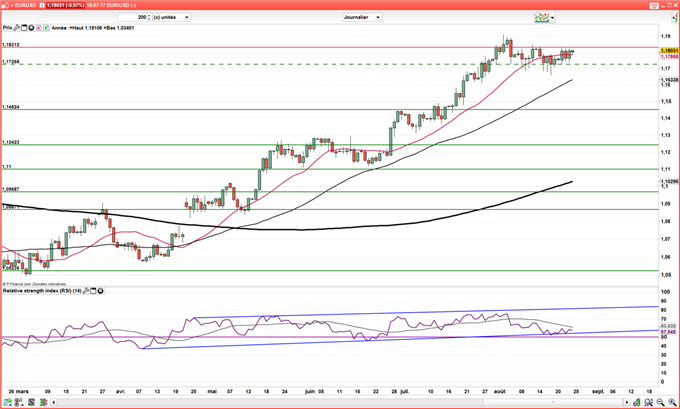Click the 200 units quantity field
Screen dimensions: 680x409
[x=132, y=17]
